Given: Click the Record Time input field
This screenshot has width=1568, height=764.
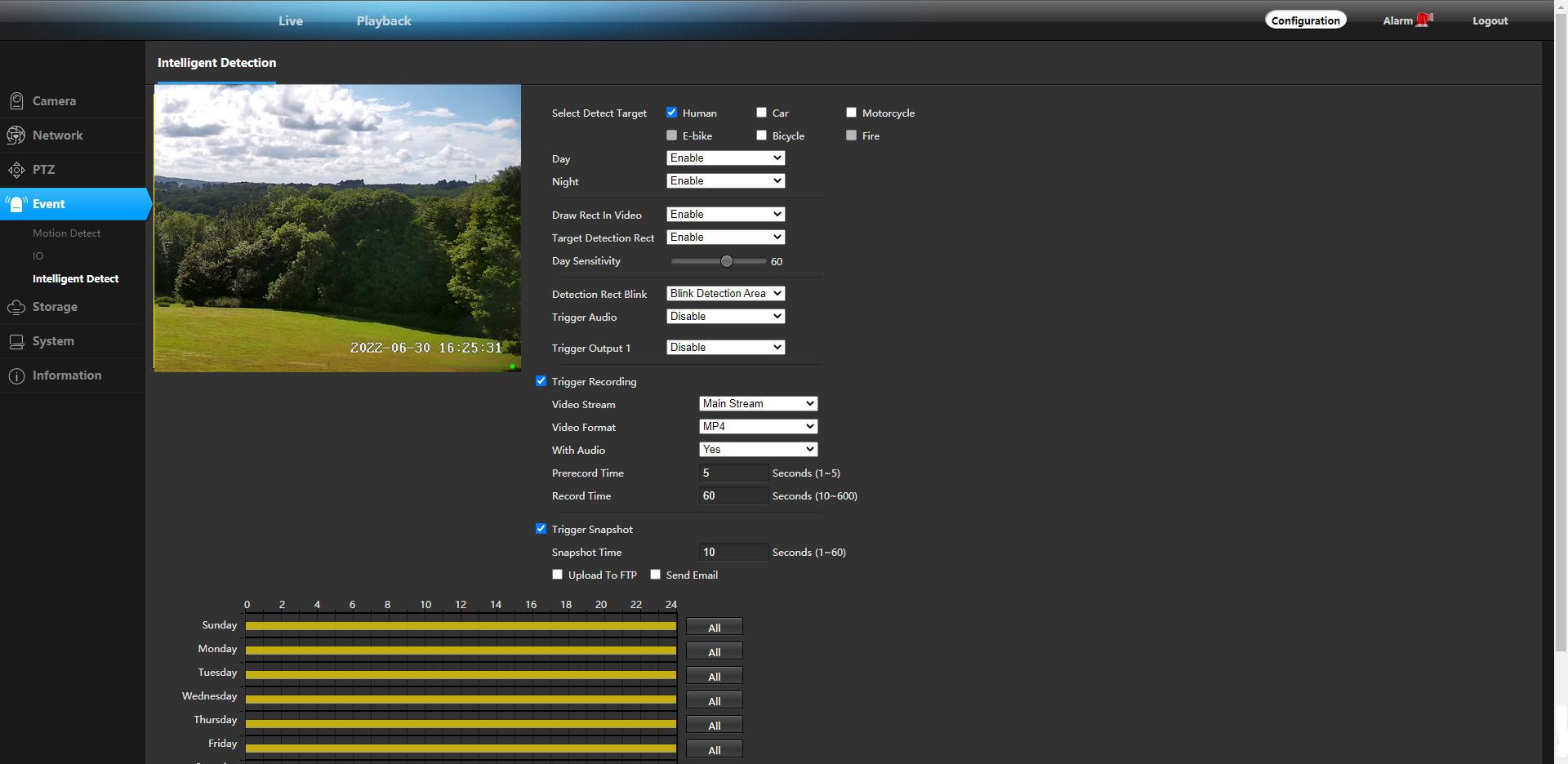Looking at the screenshot, I should point(733,495).
